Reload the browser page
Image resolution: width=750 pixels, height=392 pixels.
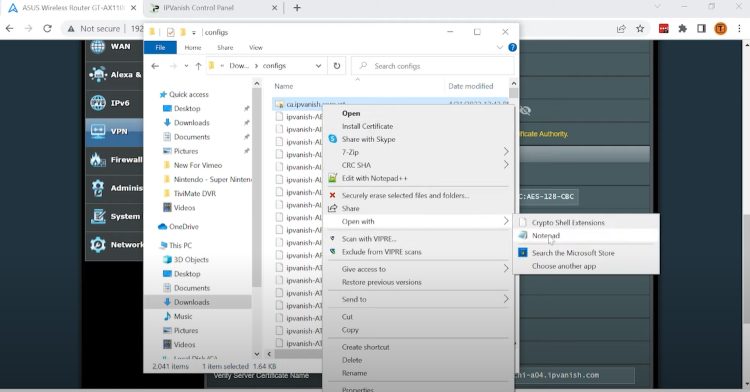click(x=47, y=29)
